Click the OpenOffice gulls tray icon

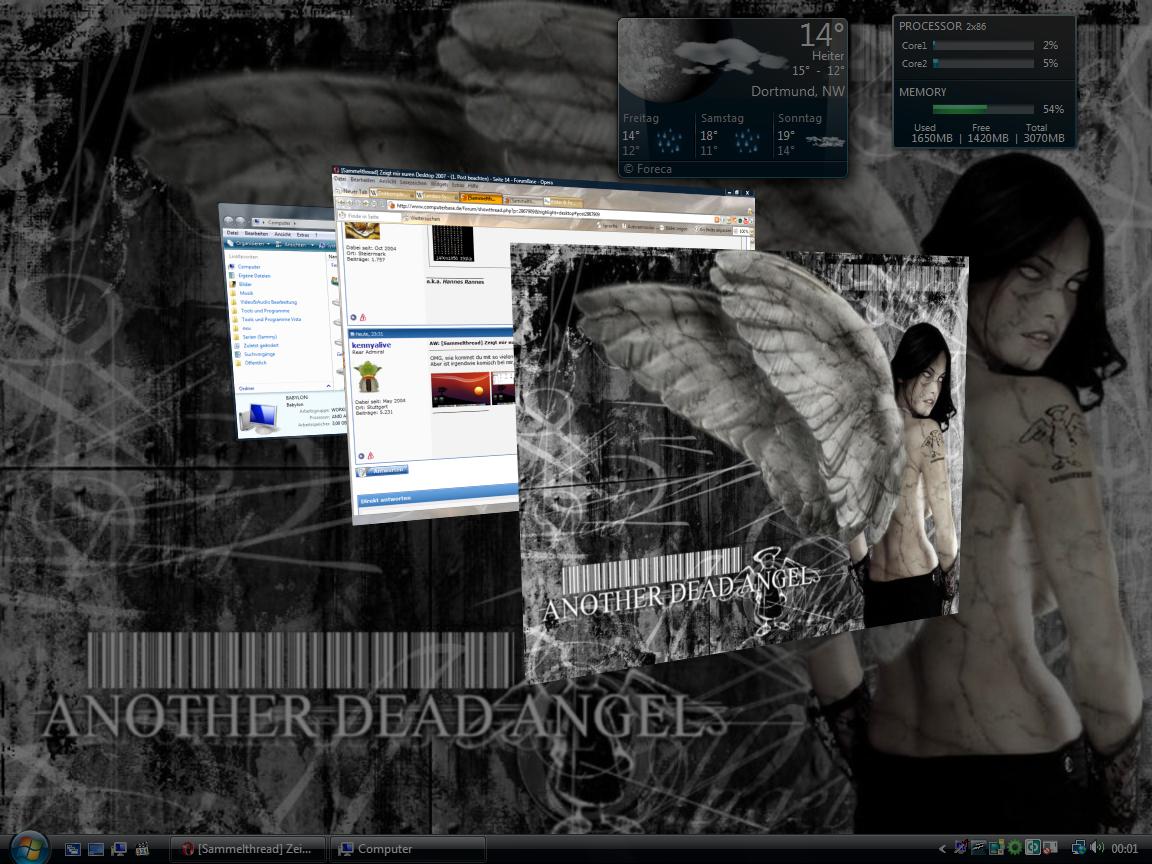pyautogui.click(x=979, y=848)
